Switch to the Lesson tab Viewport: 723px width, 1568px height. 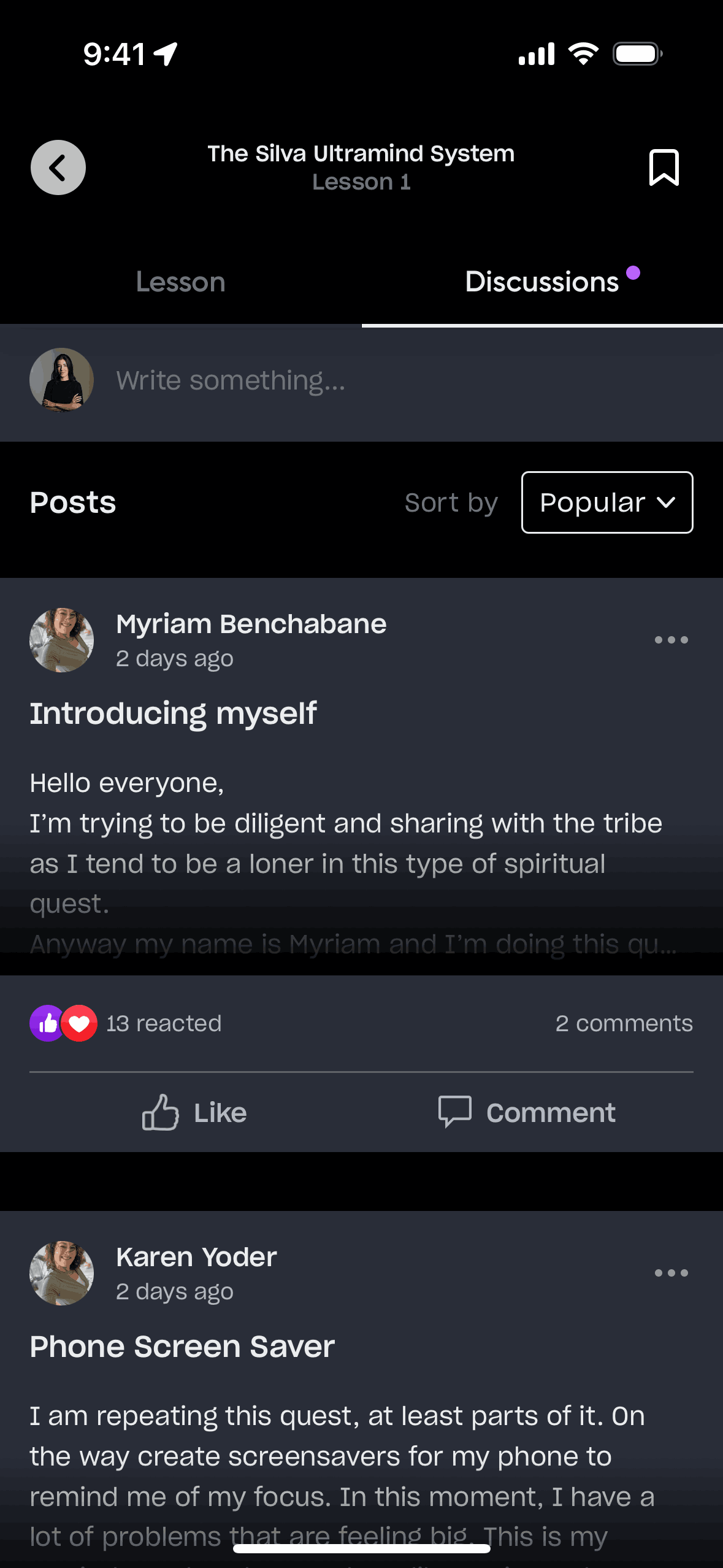click(180, 282)
